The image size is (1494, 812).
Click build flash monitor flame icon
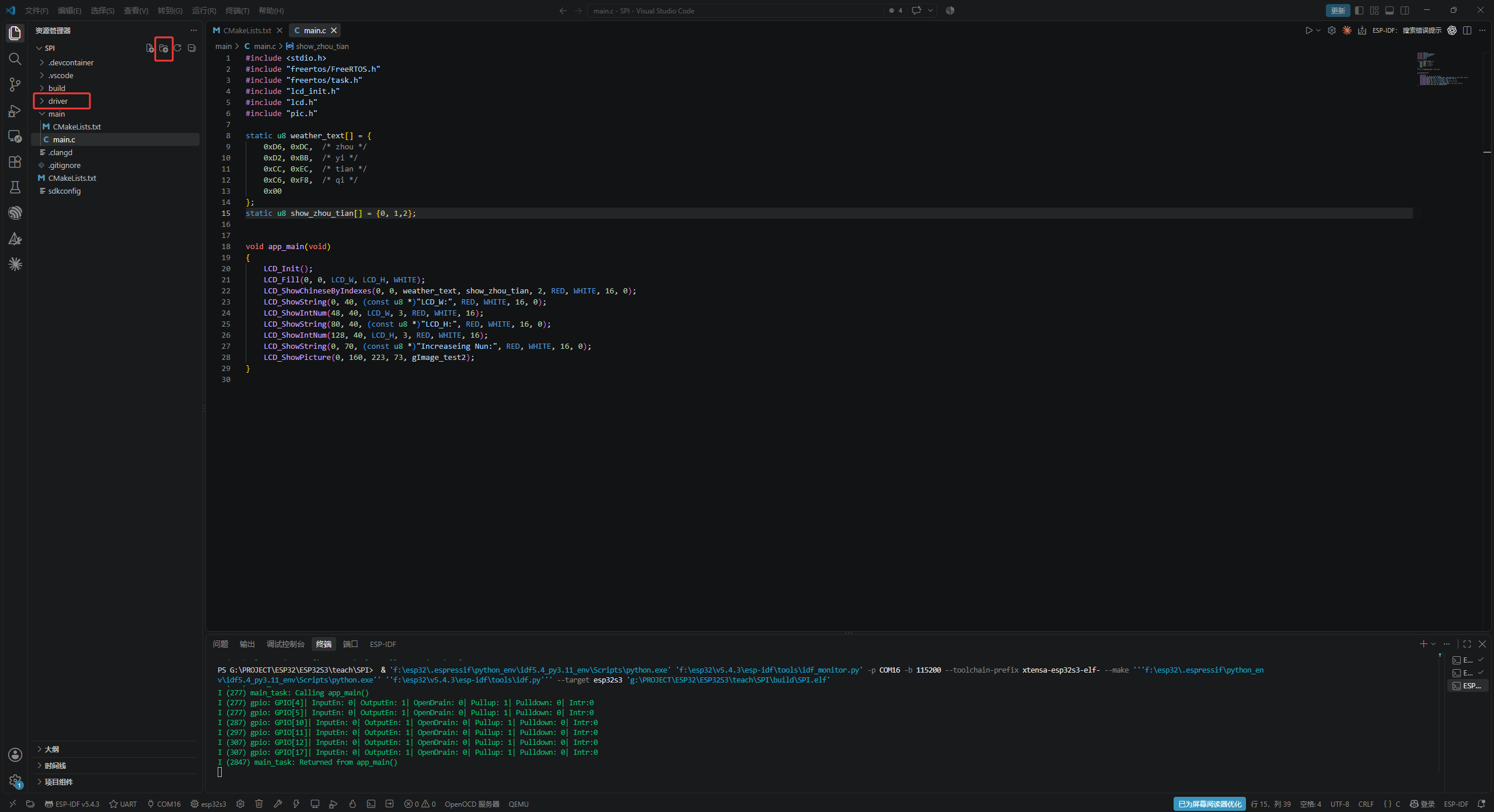tap(352, 804)
